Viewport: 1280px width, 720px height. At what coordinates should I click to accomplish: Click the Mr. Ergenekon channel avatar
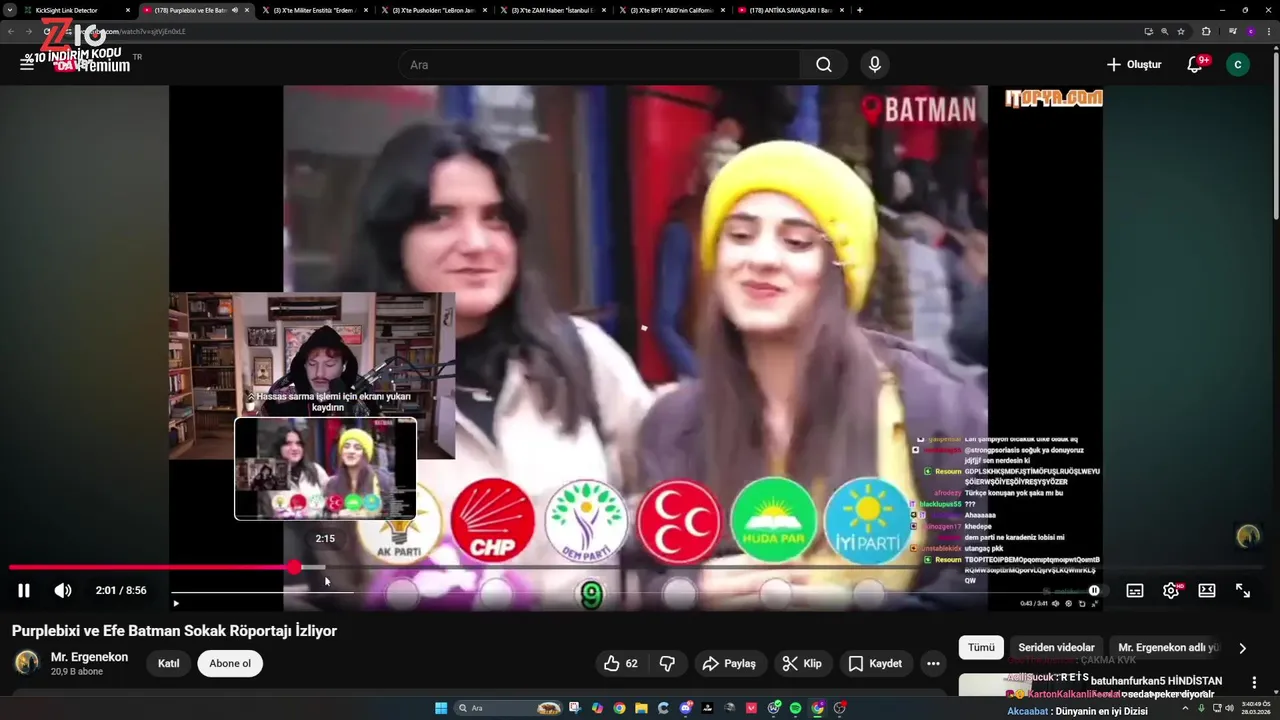27,662
